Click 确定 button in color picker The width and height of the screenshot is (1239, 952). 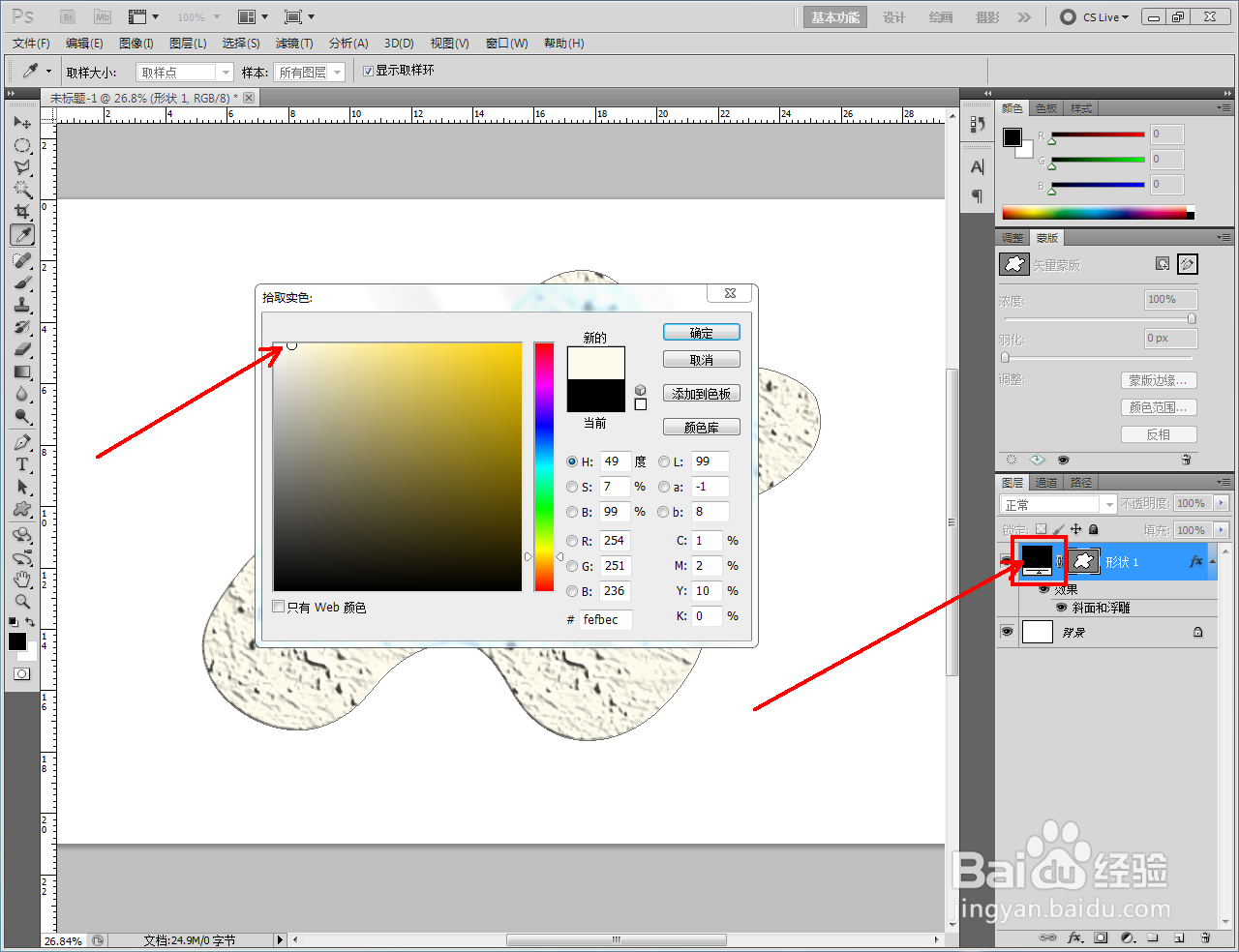(x=702, y=333)
